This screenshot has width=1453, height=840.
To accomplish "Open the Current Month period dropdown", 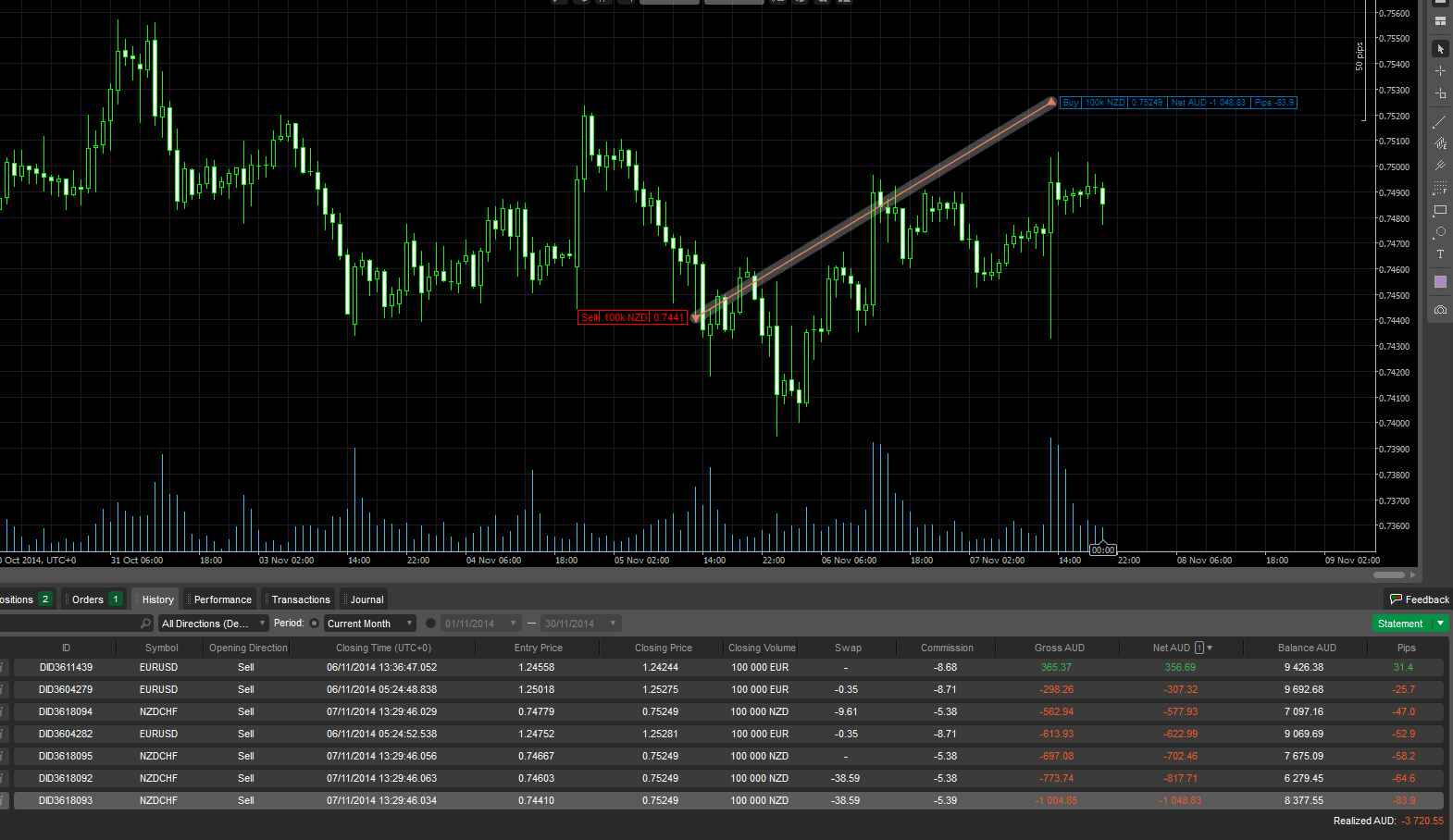I will click(x=369, y=624).
